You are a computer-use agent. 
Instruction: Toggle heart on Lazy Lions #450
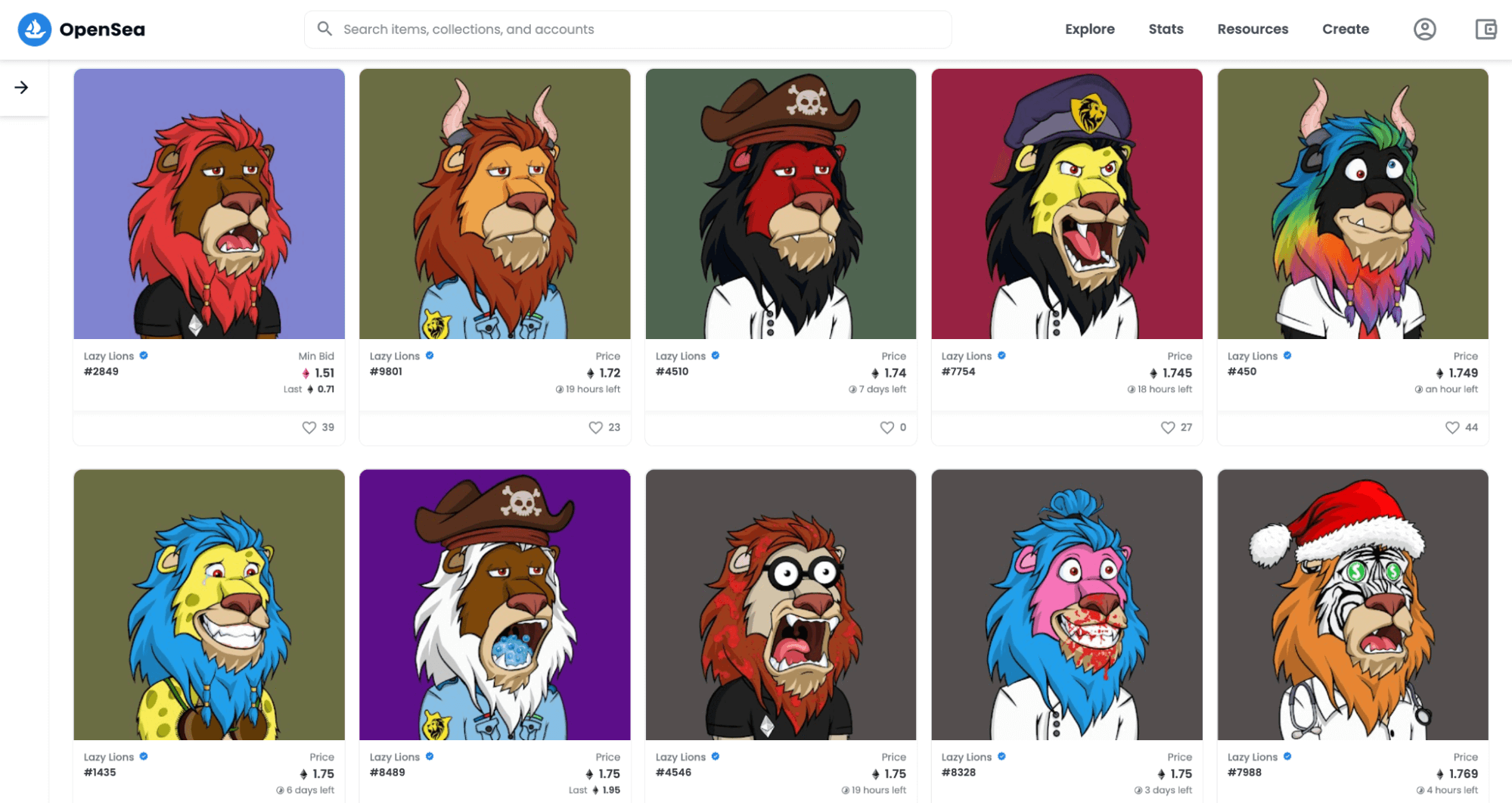1451,428
